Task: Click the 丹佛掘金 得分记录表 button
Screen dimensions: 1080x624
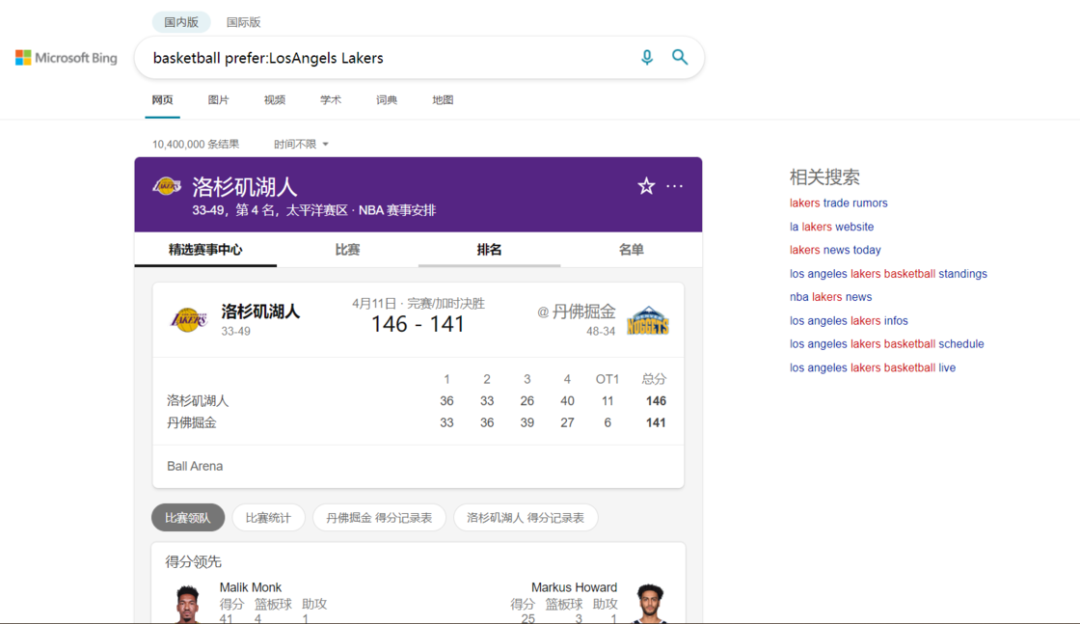Action: (x=379, y=518)
